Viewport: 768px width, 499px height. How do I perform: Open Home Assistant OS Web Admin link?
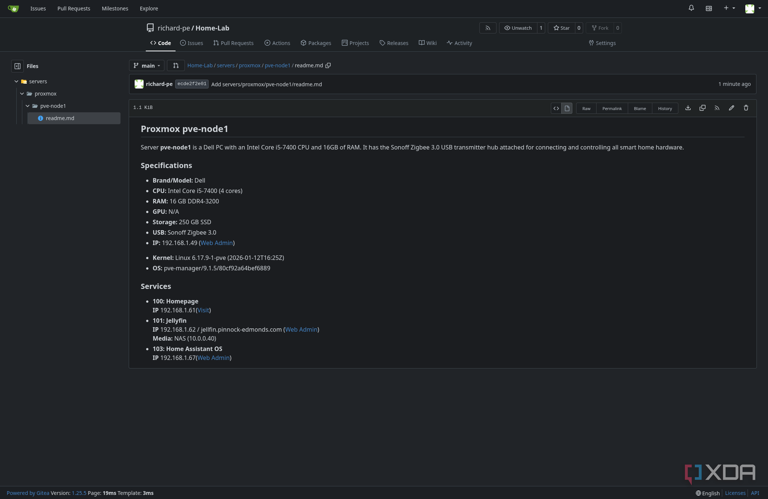pos(213,358)
